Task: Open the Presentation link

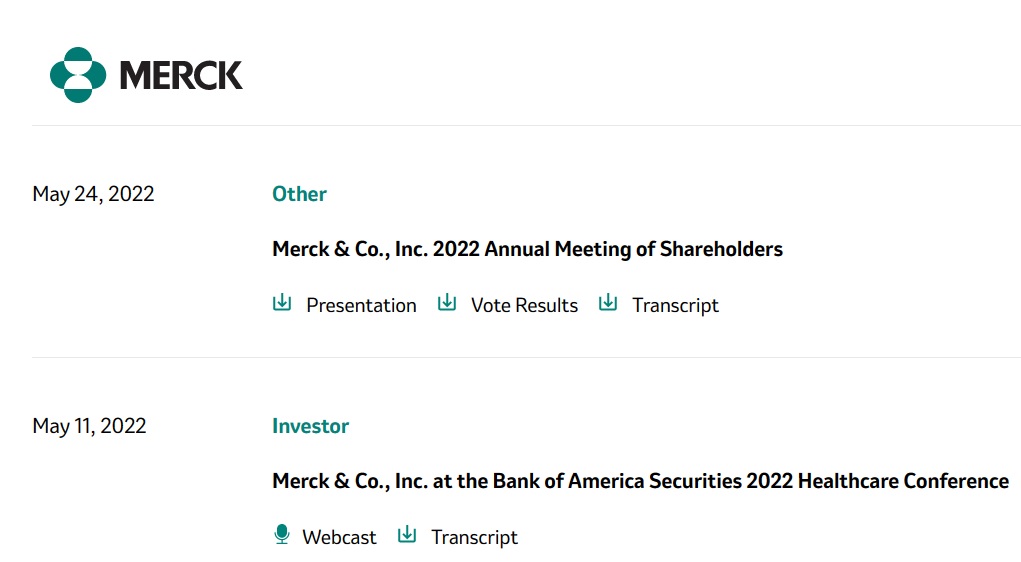Action: coord(361,306)
